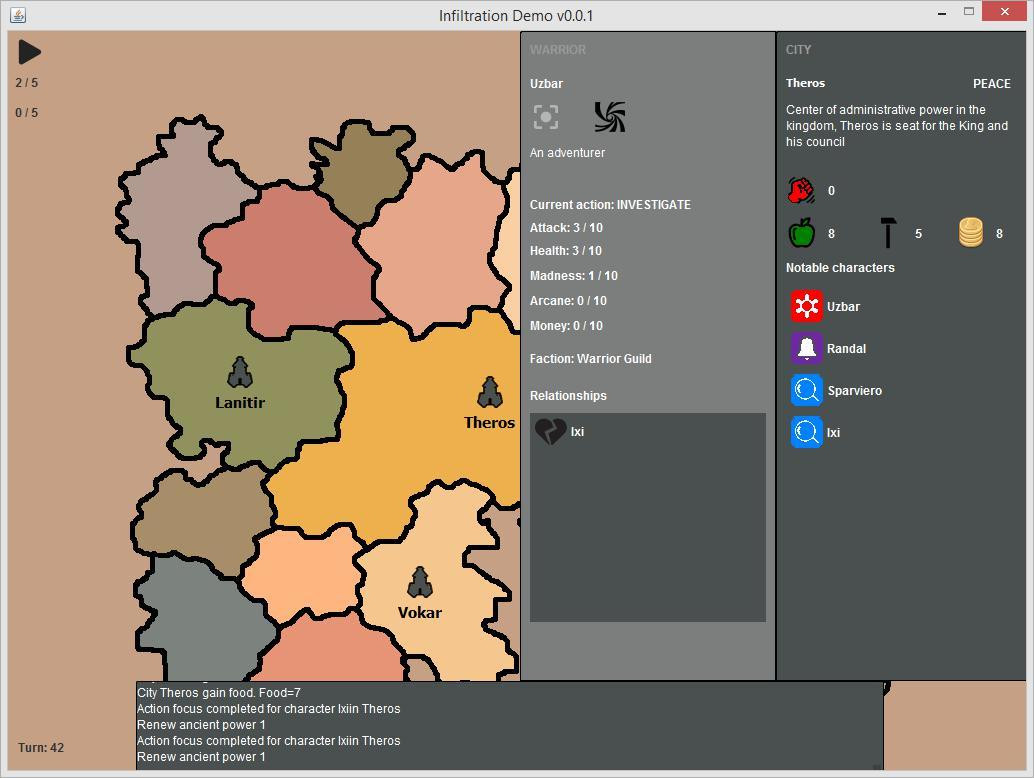The height and width of the screenshot is (778, 1034).
Task: Click the green apple food icon
Action: [802, 233]
